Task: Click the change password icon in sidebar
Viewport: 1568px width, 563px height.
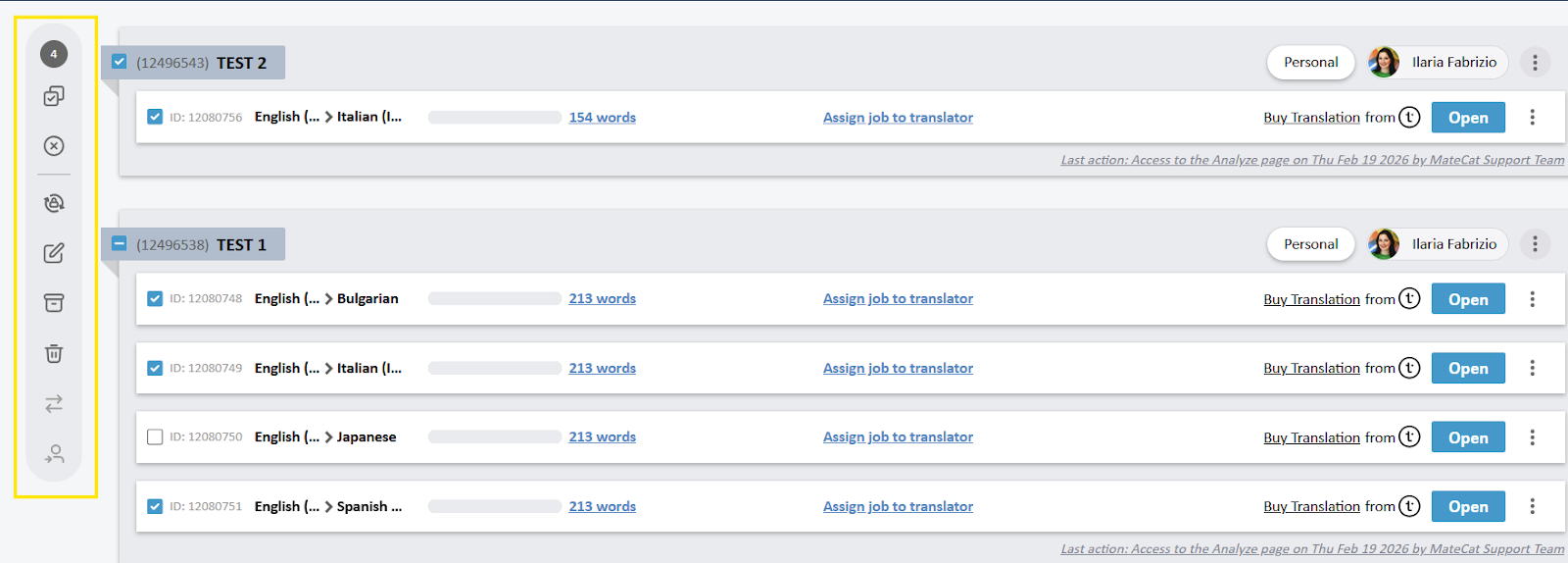Action: (54, 203)
